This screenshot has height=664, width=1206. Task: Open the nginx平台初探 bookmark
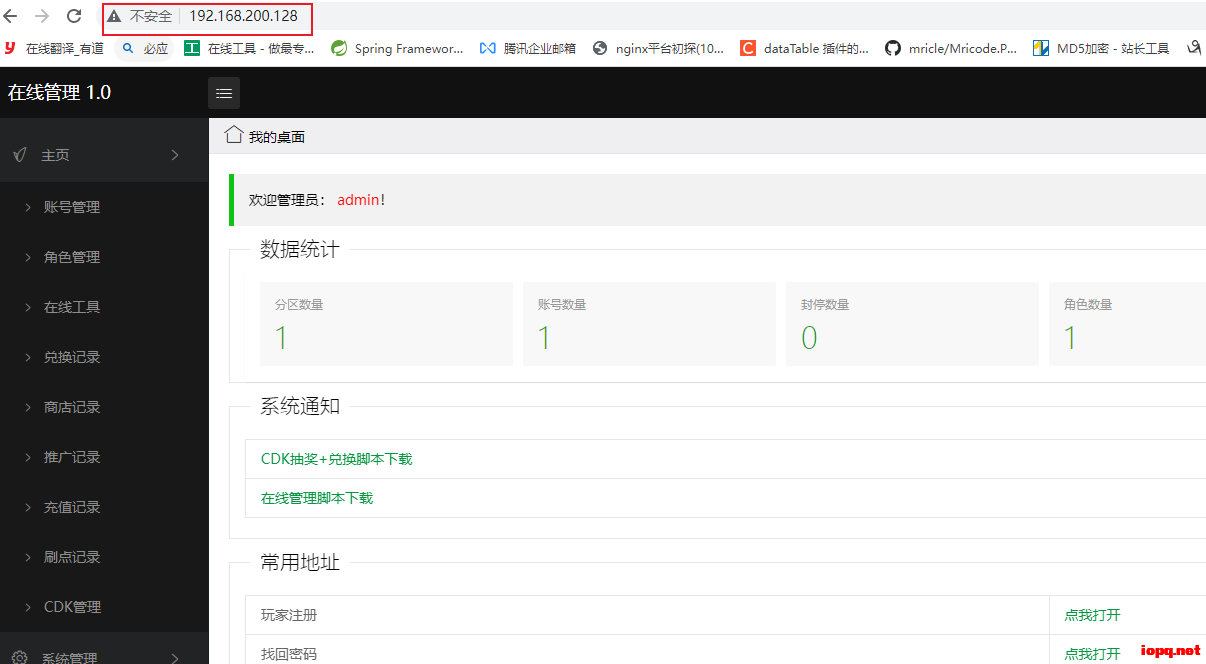coord(658,48)
